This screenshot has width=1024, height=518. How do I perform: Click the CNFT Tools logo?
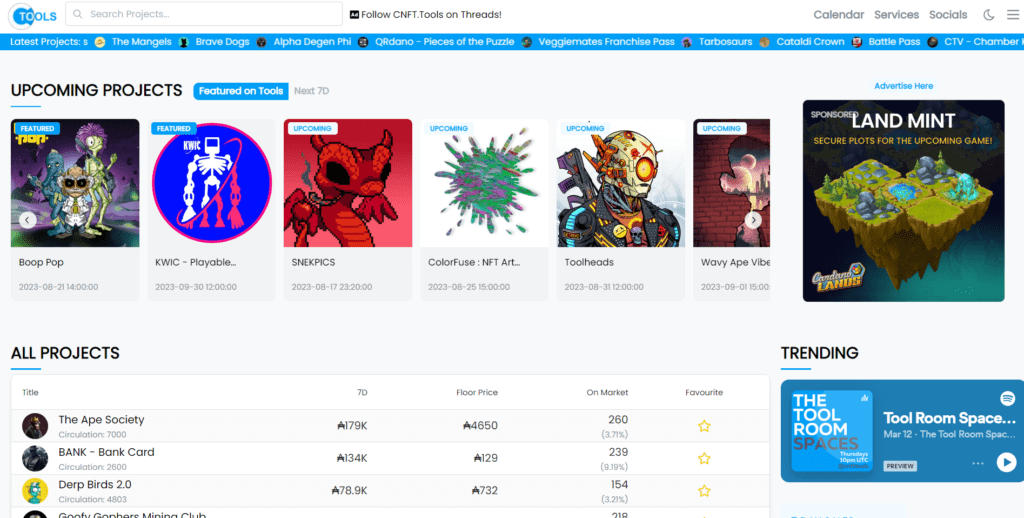pos(33,16)
